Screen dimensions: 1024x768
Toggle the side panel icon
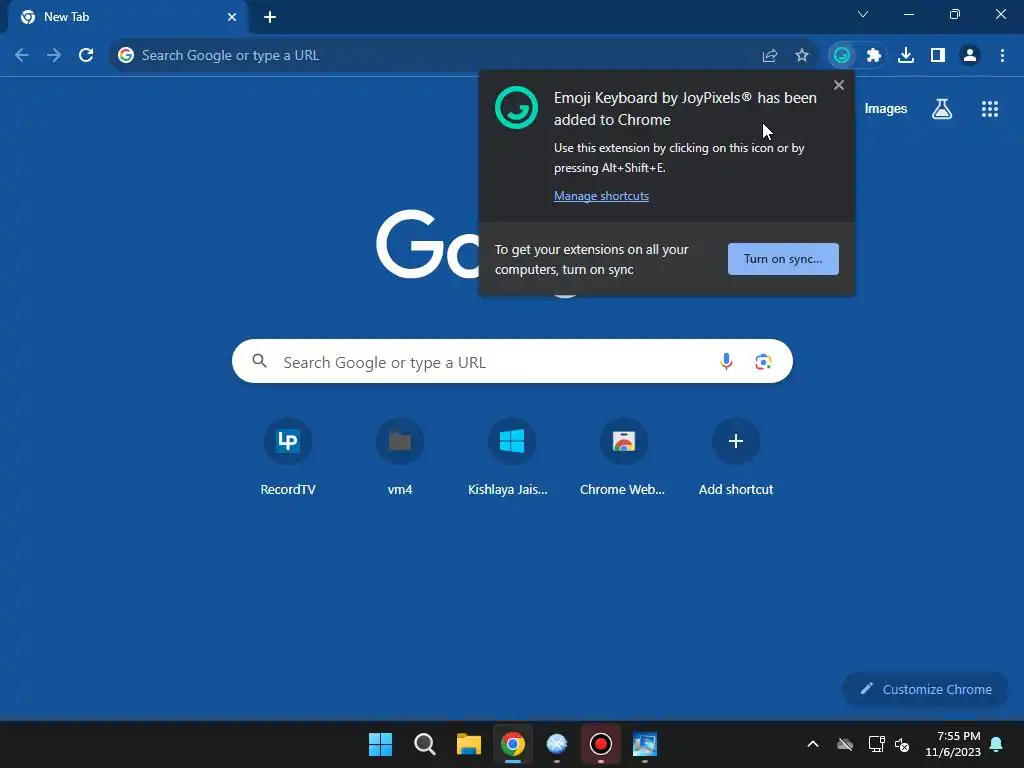938,56
